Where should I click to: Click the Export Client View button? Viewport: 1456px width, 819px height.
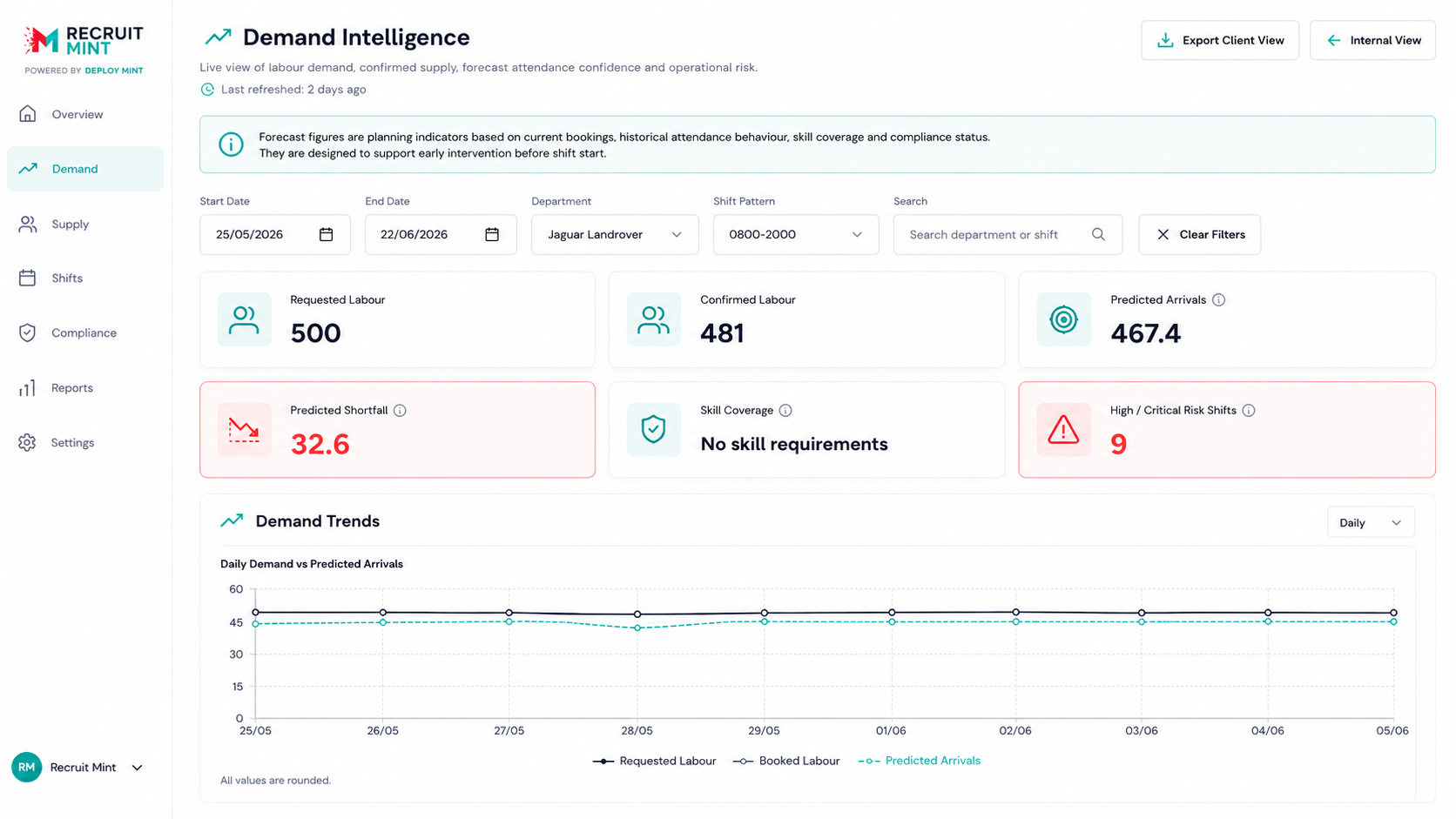[x=1220, y=40]
